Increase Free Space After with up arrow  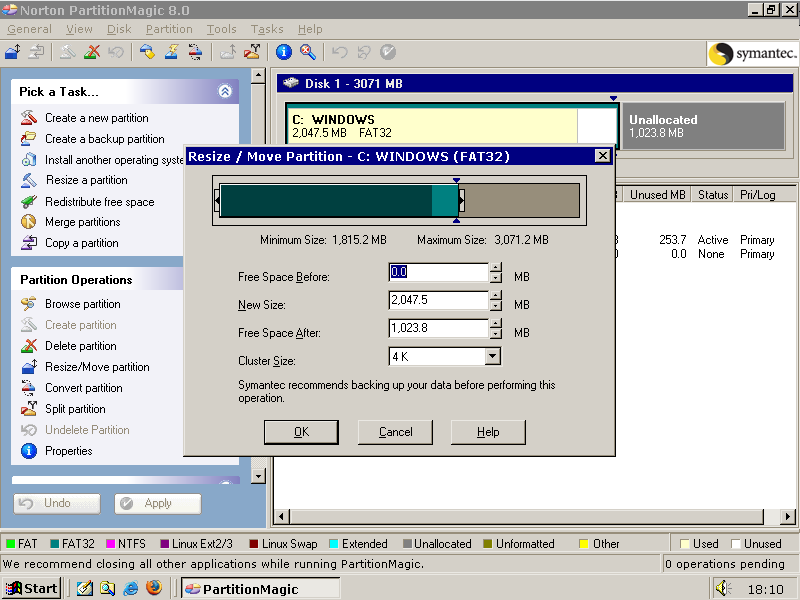tap(495, 323)
